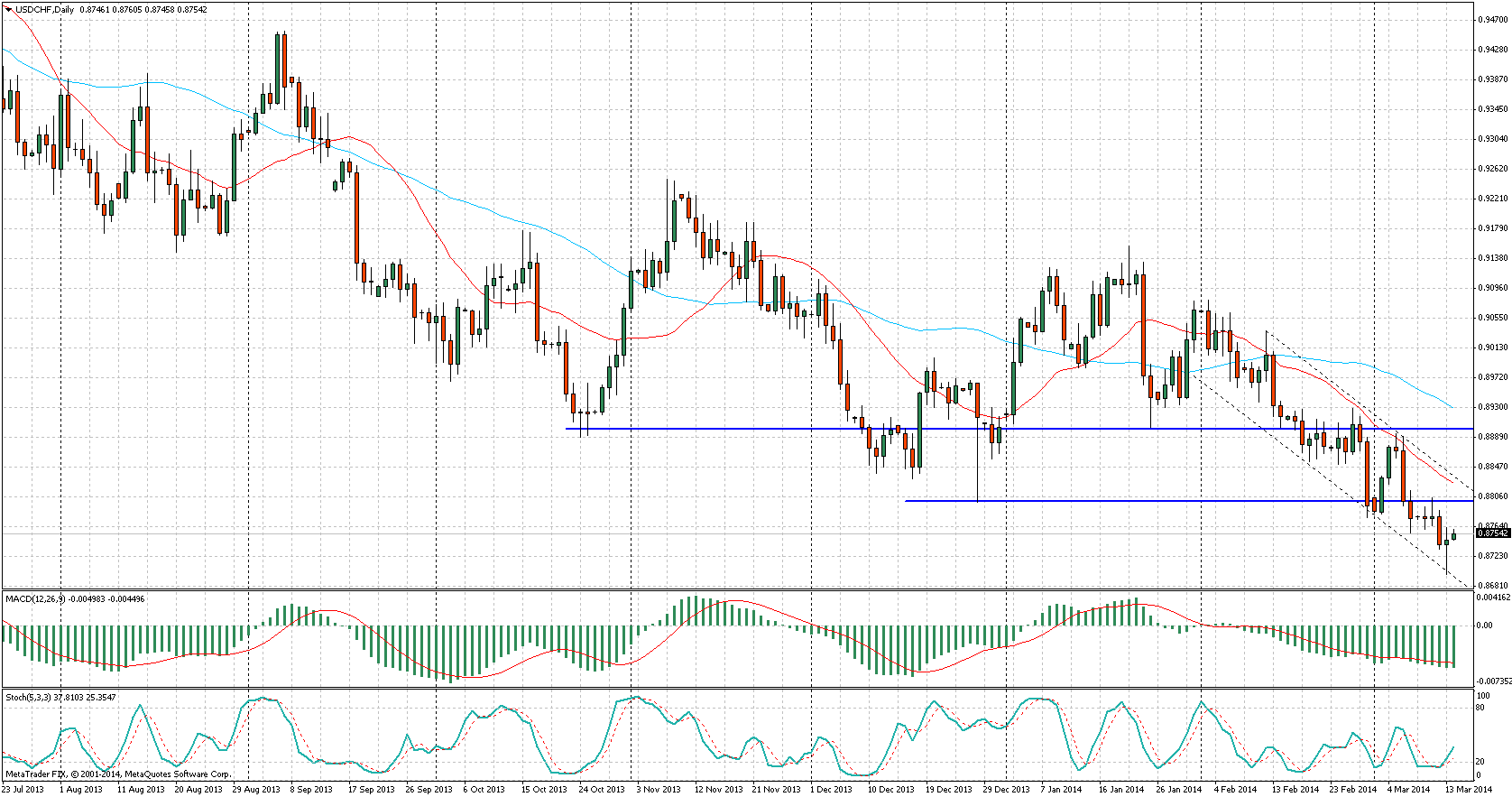Click the 0.90130 price axis label
Viewport: 1512px width, 797px height.
[x=1492, y=348]
